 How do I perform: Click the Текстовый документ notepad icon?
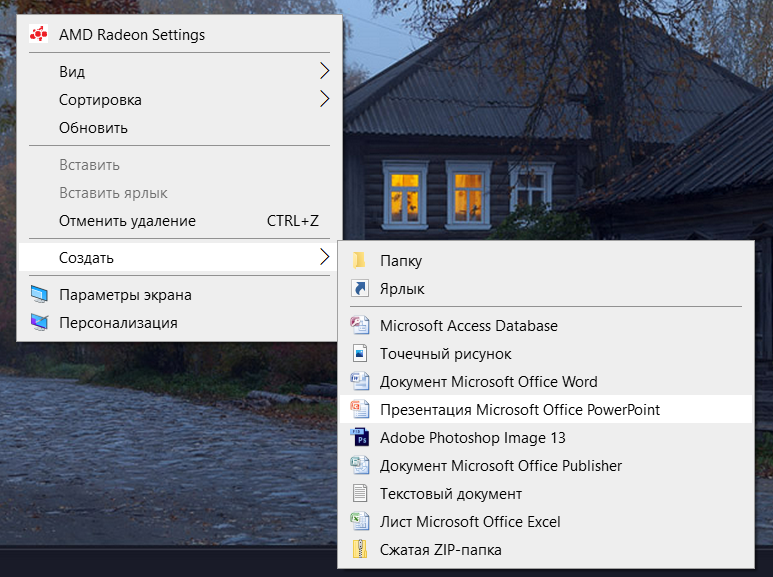pos(360,493)
